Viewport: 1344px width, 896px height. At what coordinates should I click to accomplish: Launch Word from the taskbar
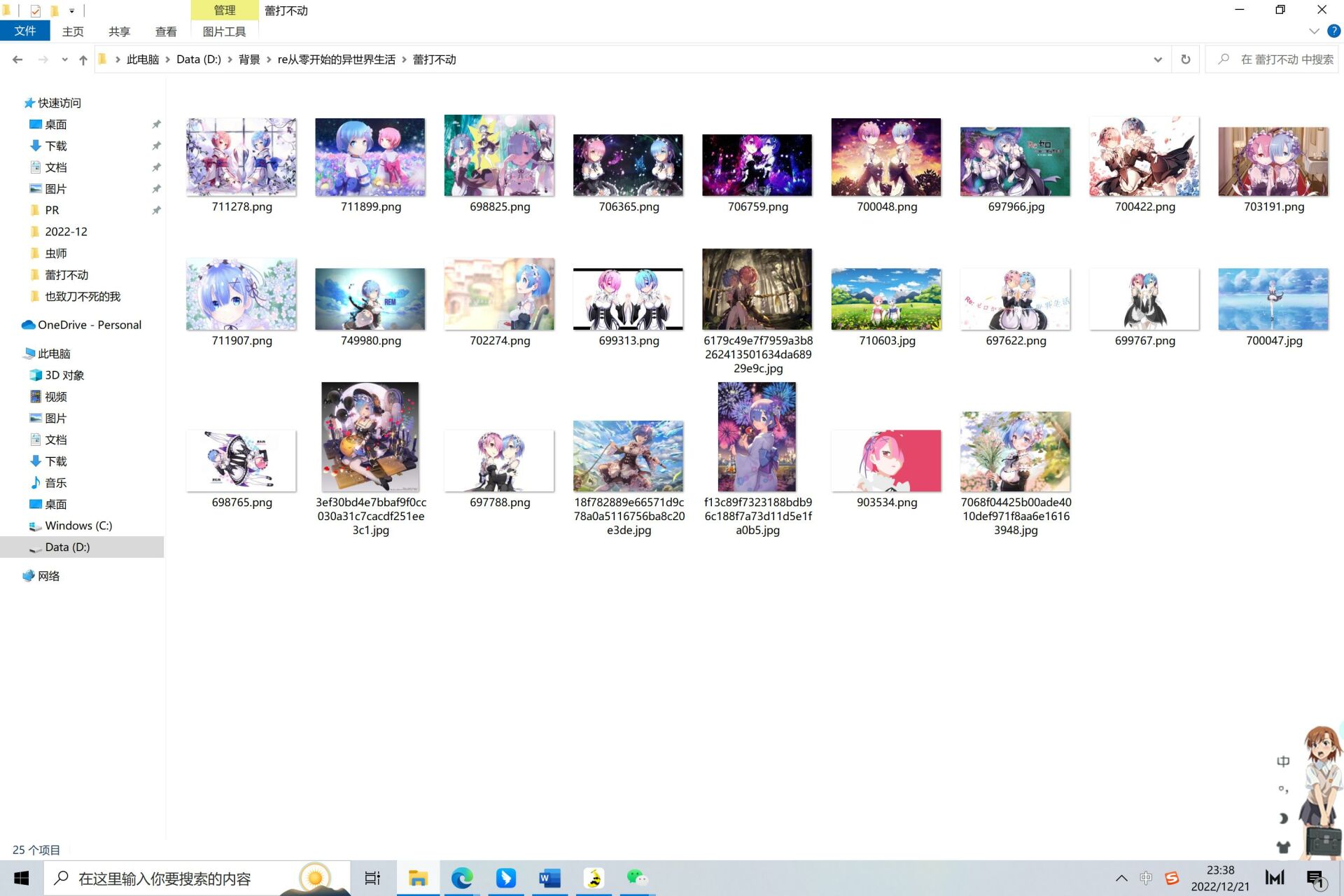click(549, 878)
